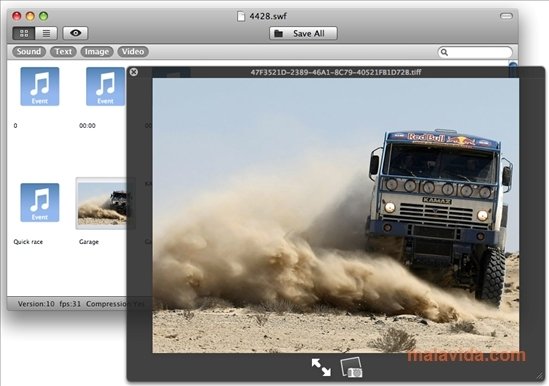Filter by Sound resources

[29, 51]
